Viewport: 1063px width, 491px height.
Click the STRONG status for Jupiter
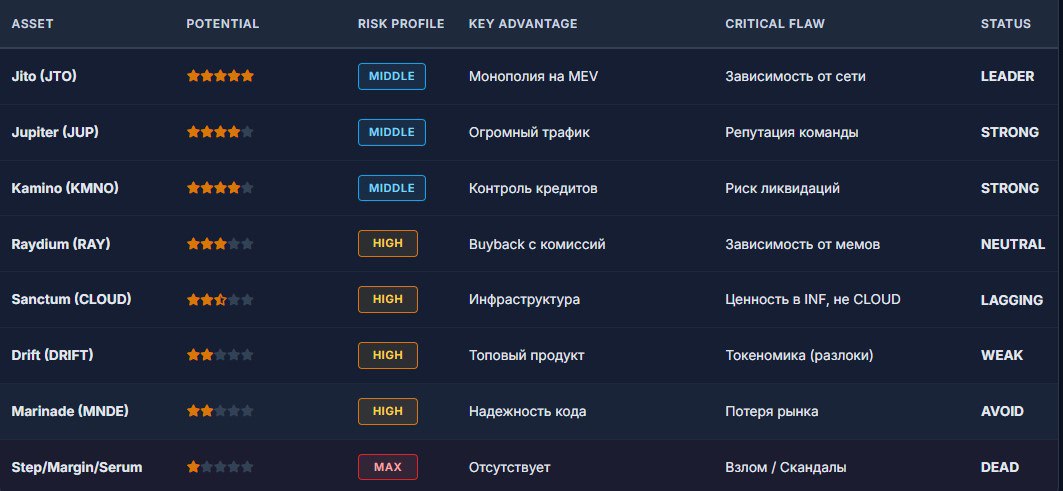(1009, 132)
